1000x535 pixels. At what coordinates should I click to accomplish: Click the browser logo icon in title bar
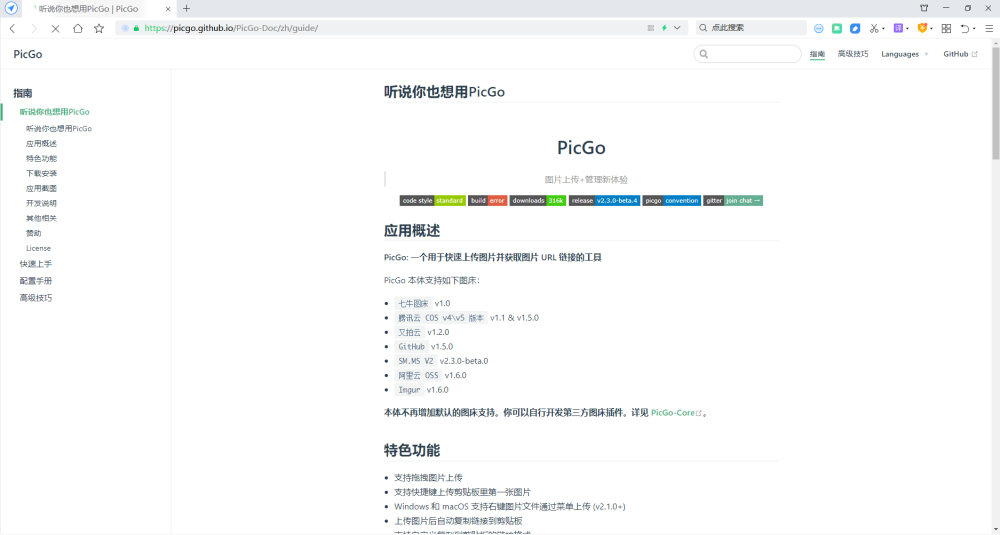click(x=11, y=8)
